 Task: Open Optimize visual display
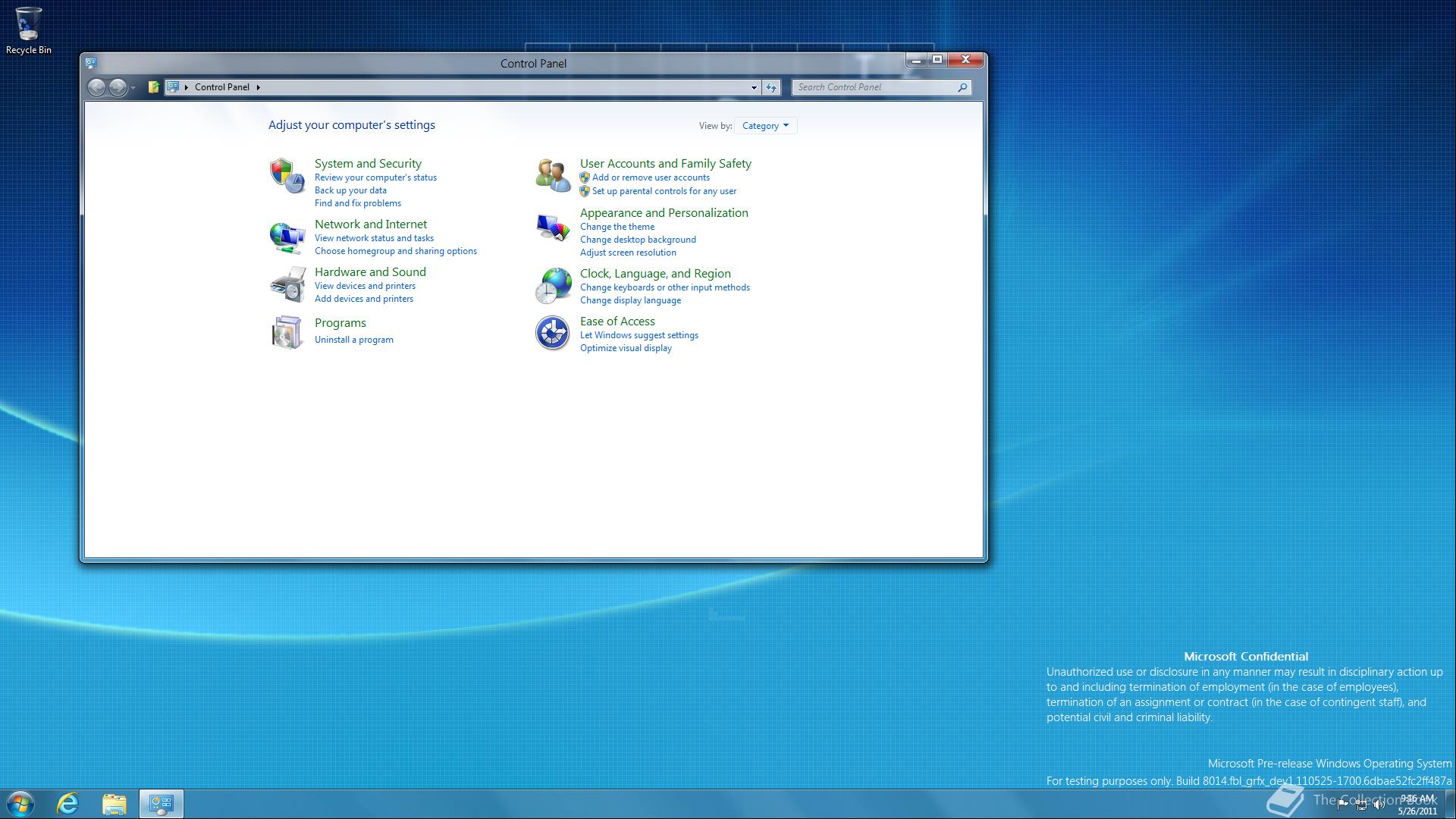626,348
